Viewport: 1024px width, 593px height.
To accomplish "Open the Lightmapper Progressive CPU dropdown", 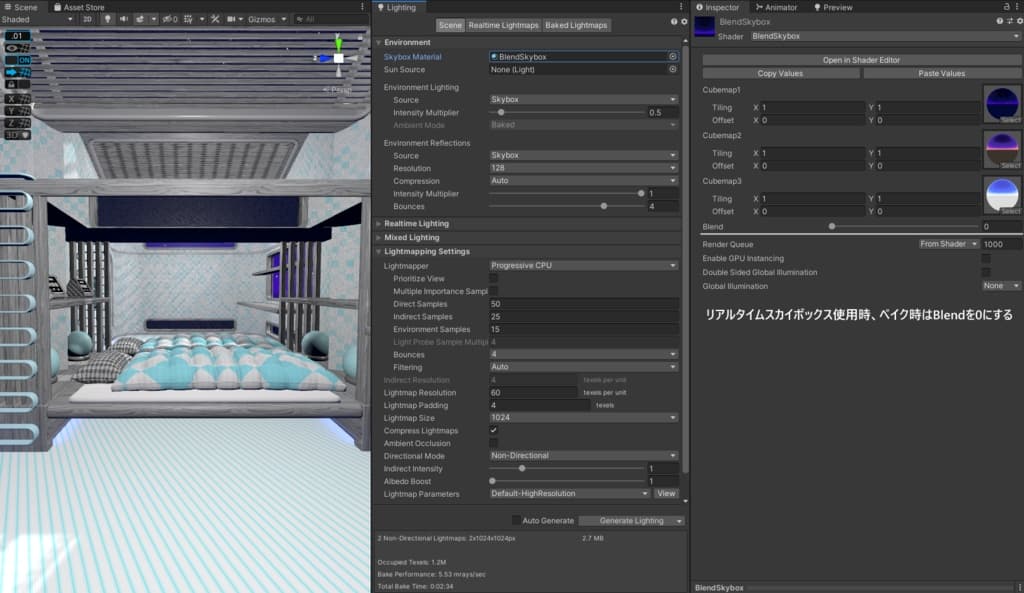I will click(583, 265).
